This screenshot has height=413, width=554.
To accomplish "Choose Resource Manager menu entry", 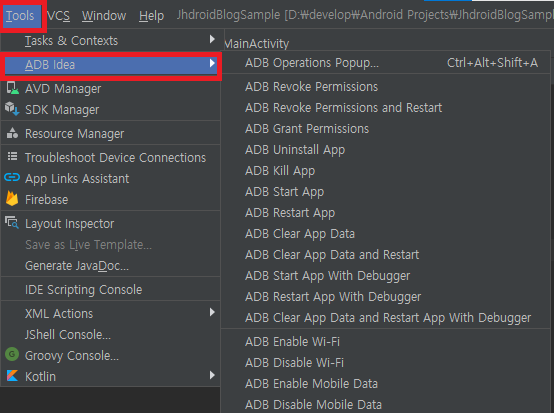I will click(111, 134).
